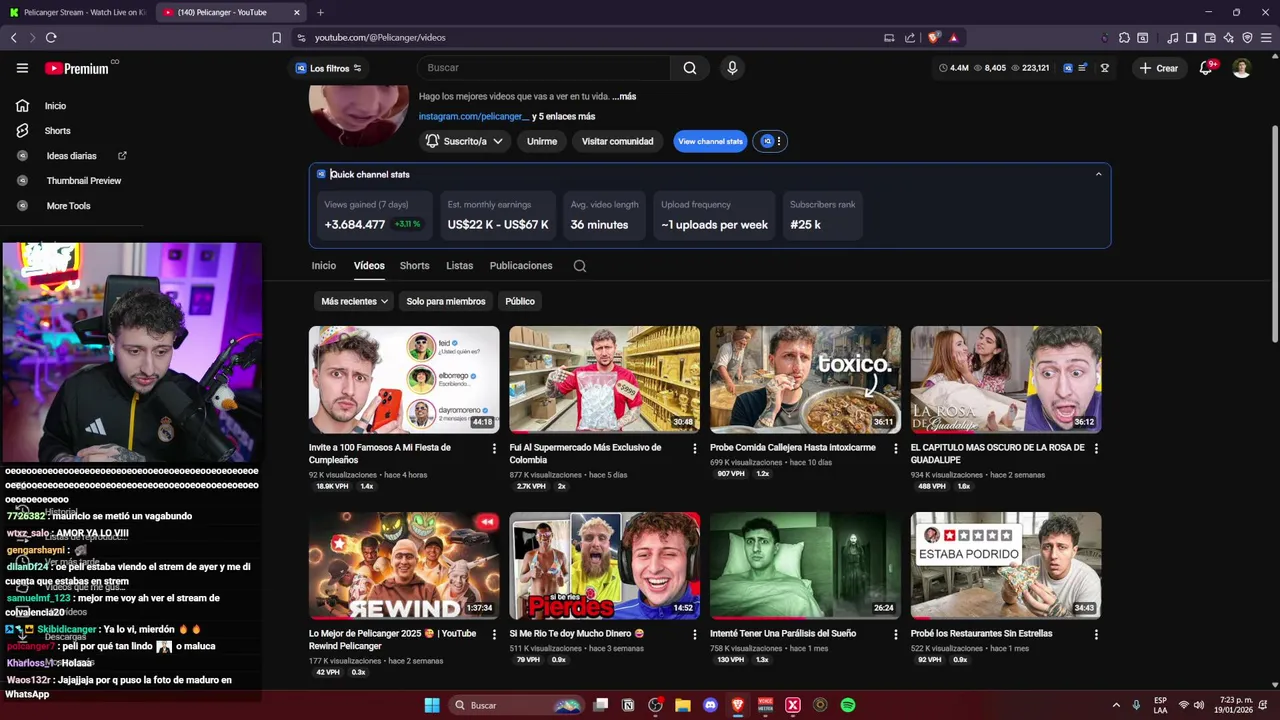Image resolution: width=1280 pixels, height=720 pixels.
Task: Collapse the Quick channel stats panel
Action: tap(1098, 174)
